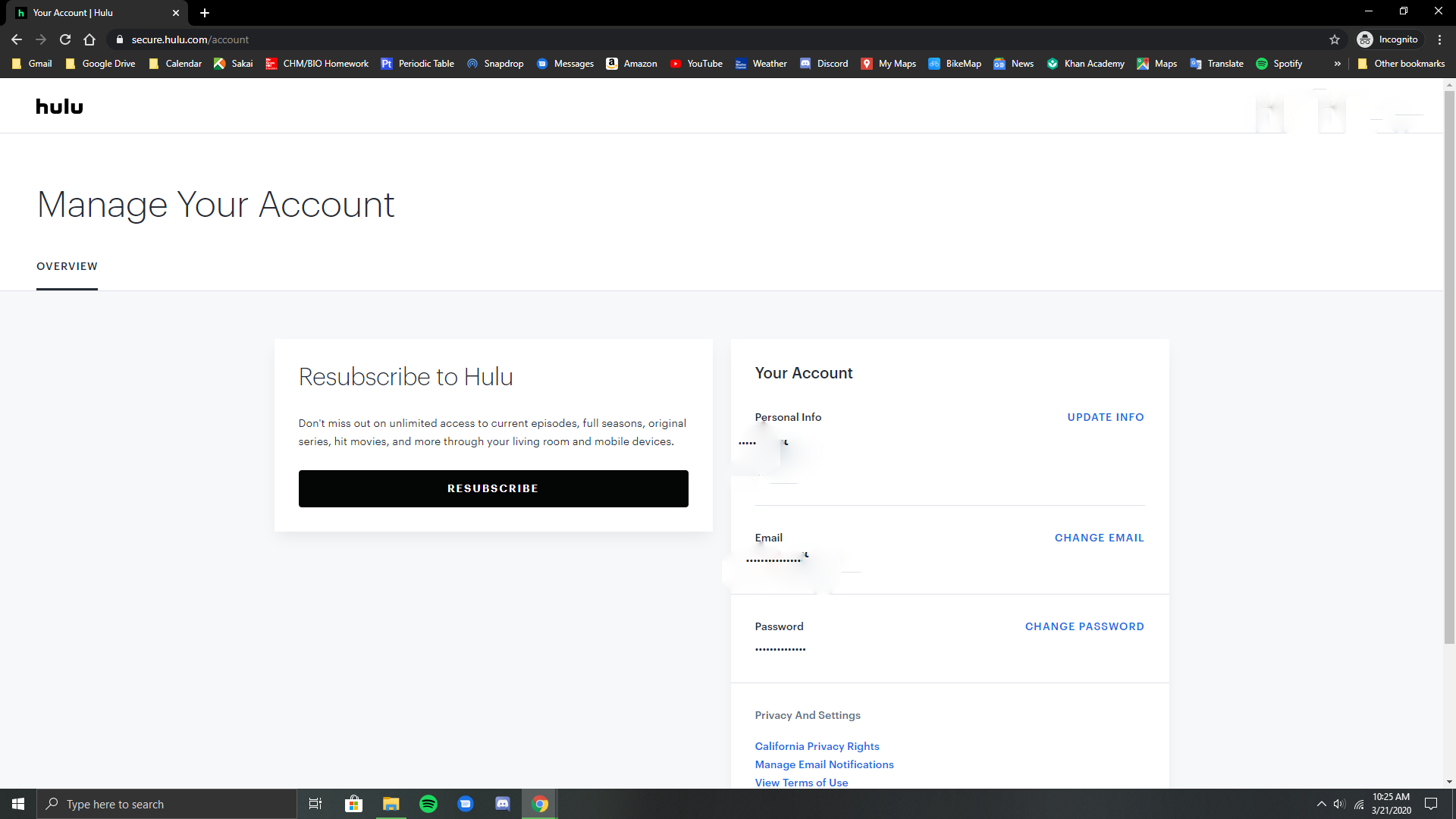The height and width of the screenshot is (819, 1456).
Task: Click the Change Email link
Action: tap(1099, 538)
